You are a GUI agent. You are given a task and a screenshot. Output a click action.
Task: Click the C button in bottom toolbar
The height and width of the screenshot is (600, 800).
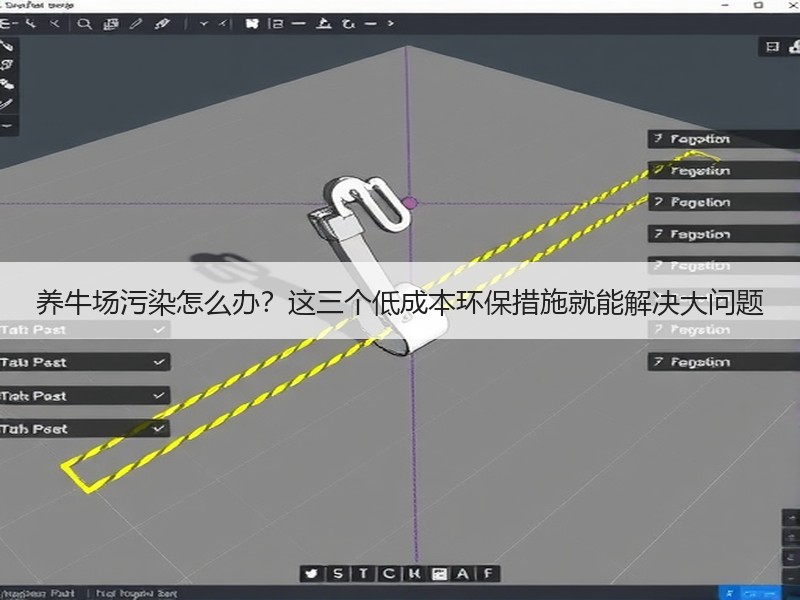pos(388,574)
